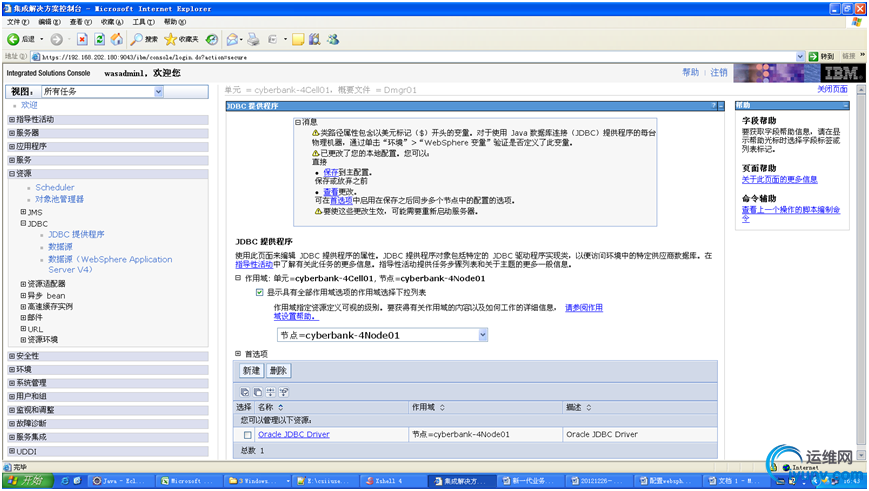This screenshot has width=869, height=491.
Task: Click the IBM logo
Action: pos(841,73)
